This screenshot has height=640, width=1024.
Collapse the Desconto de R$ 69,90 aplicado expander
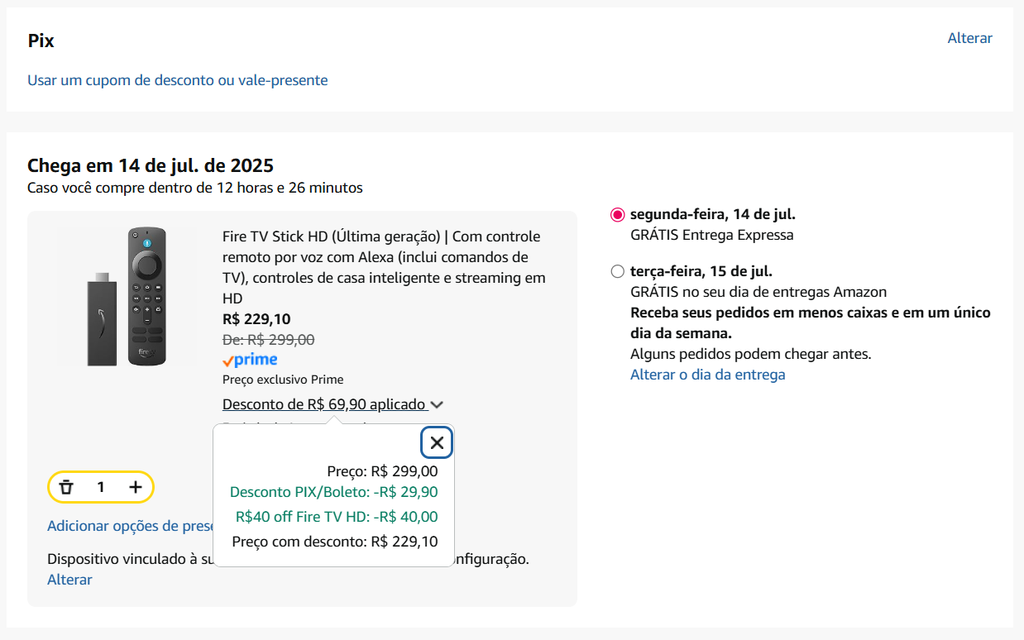(332, 404)
